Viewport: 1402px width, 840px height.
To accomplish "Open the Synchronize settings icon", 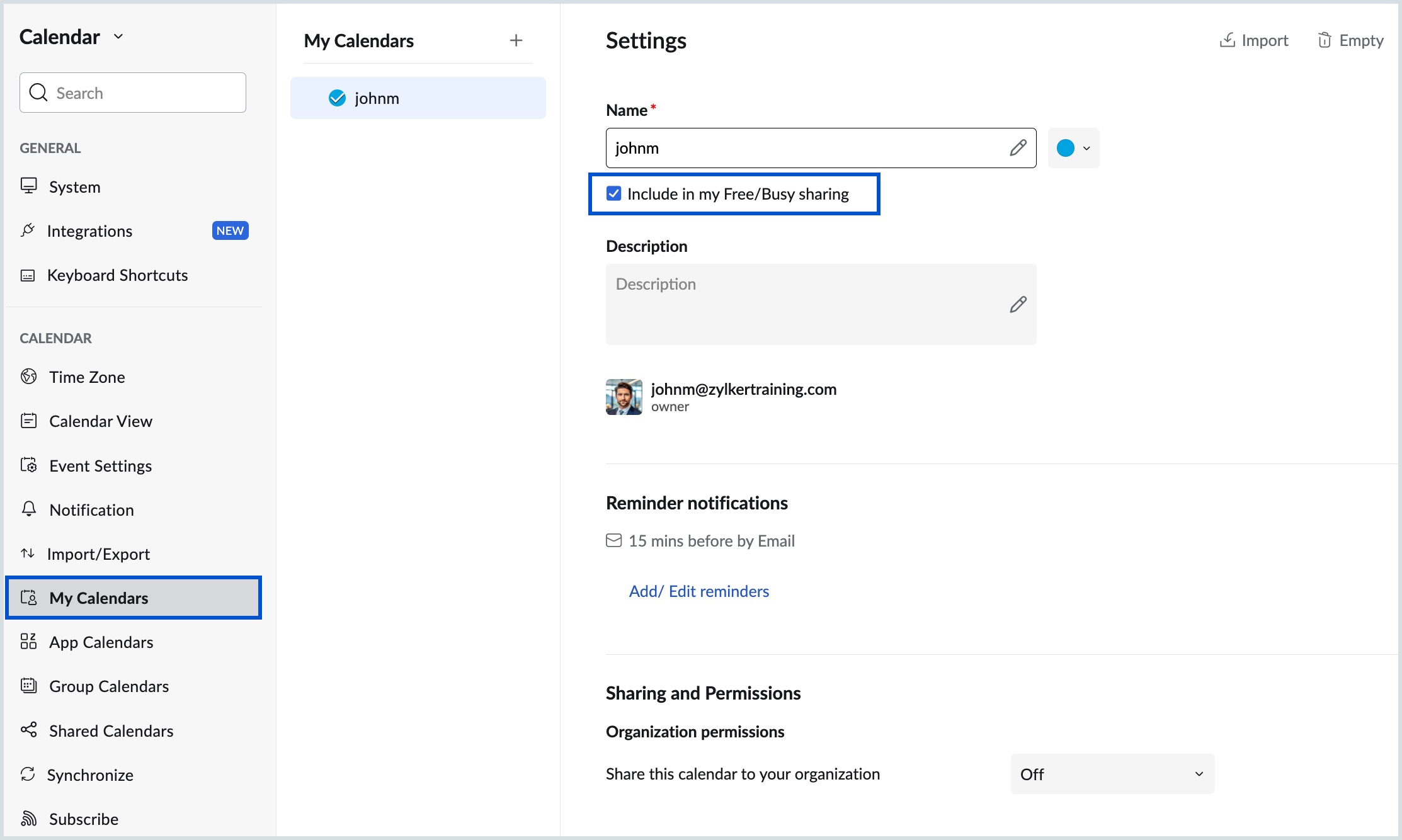I will click(x=28, y=775).
